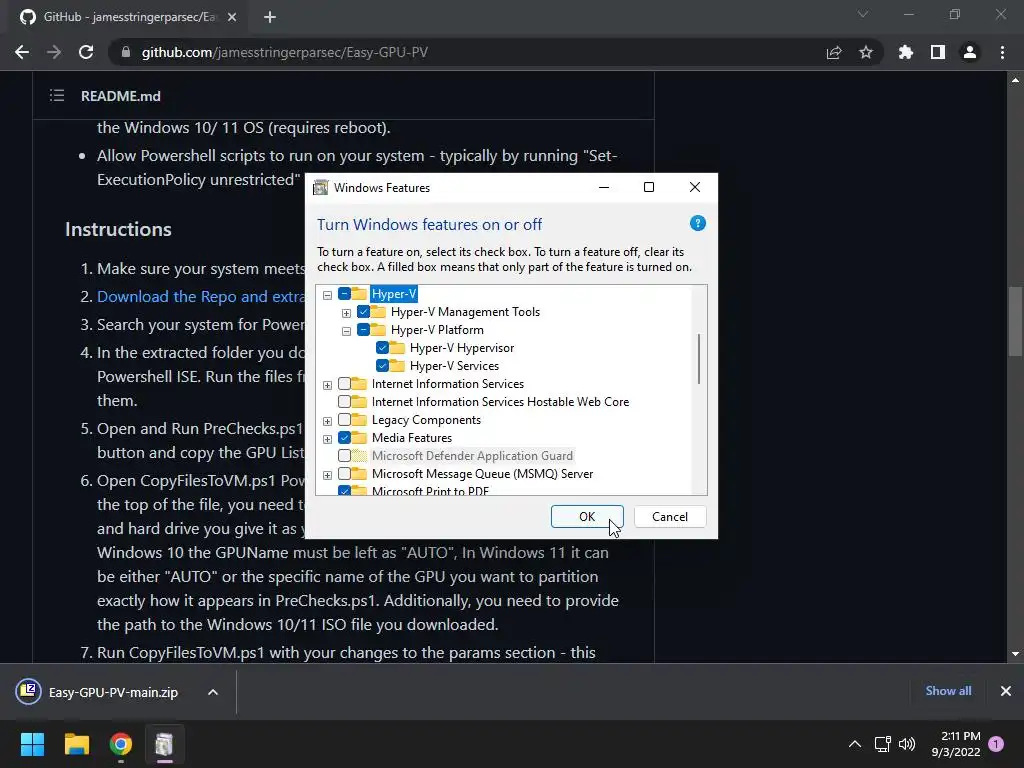Click the Chrome back arrow
1024x768 pixels.
22,52
